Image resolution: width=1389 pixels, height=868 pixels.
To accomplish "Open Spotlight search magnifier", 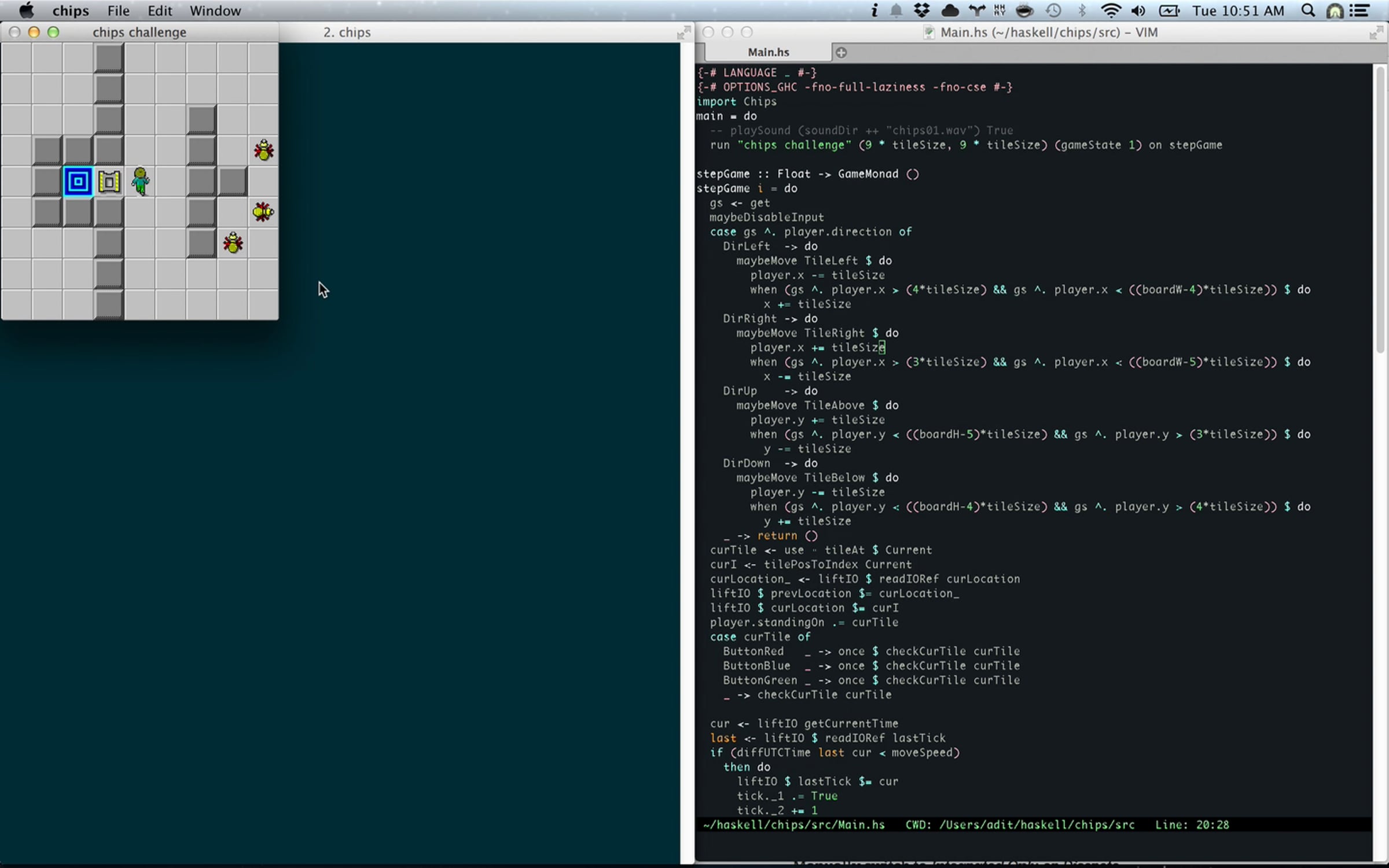I will click(1308, 10).
